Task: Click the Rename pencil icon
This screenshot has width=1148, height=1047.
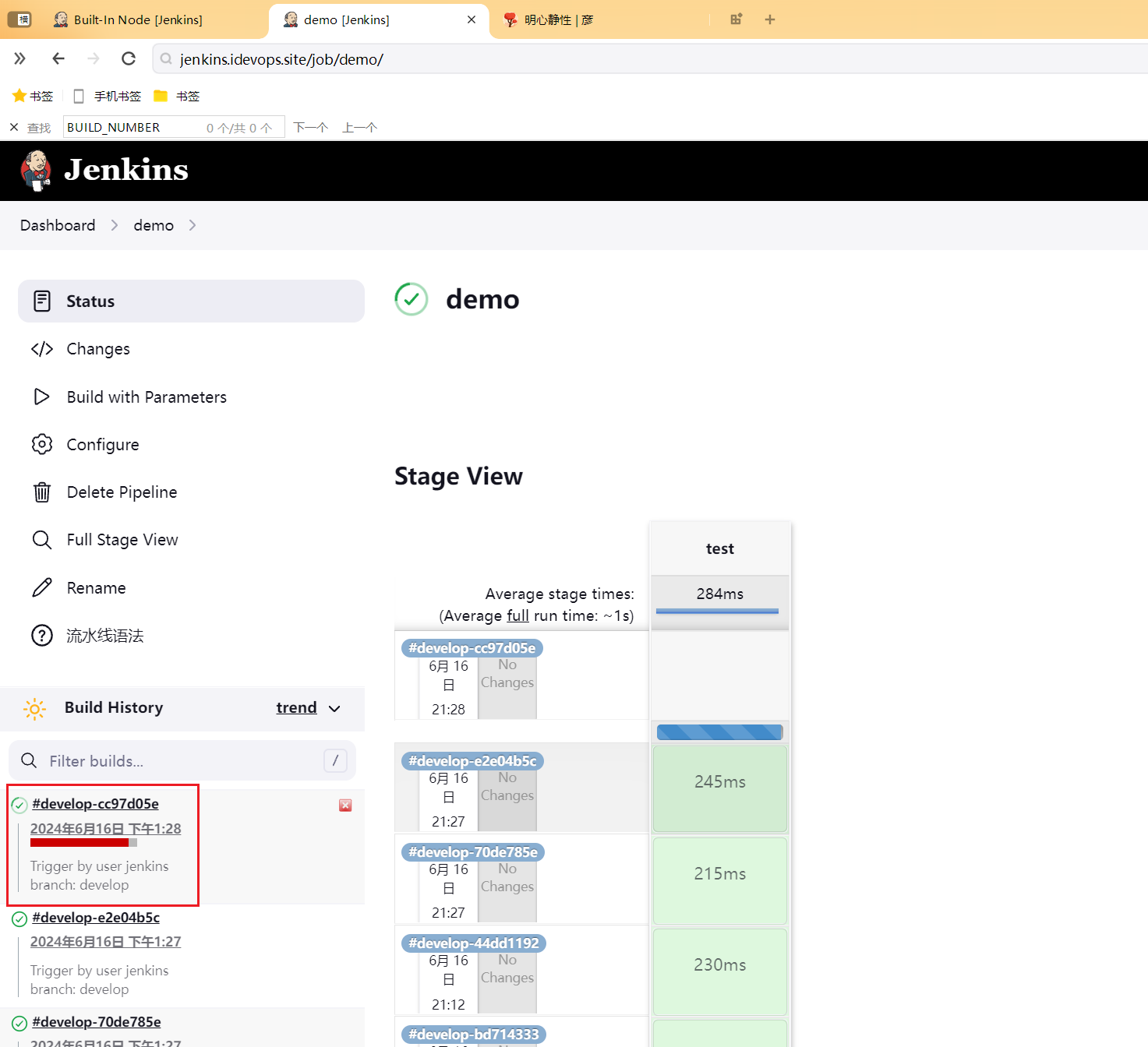Action: point(42,587)
